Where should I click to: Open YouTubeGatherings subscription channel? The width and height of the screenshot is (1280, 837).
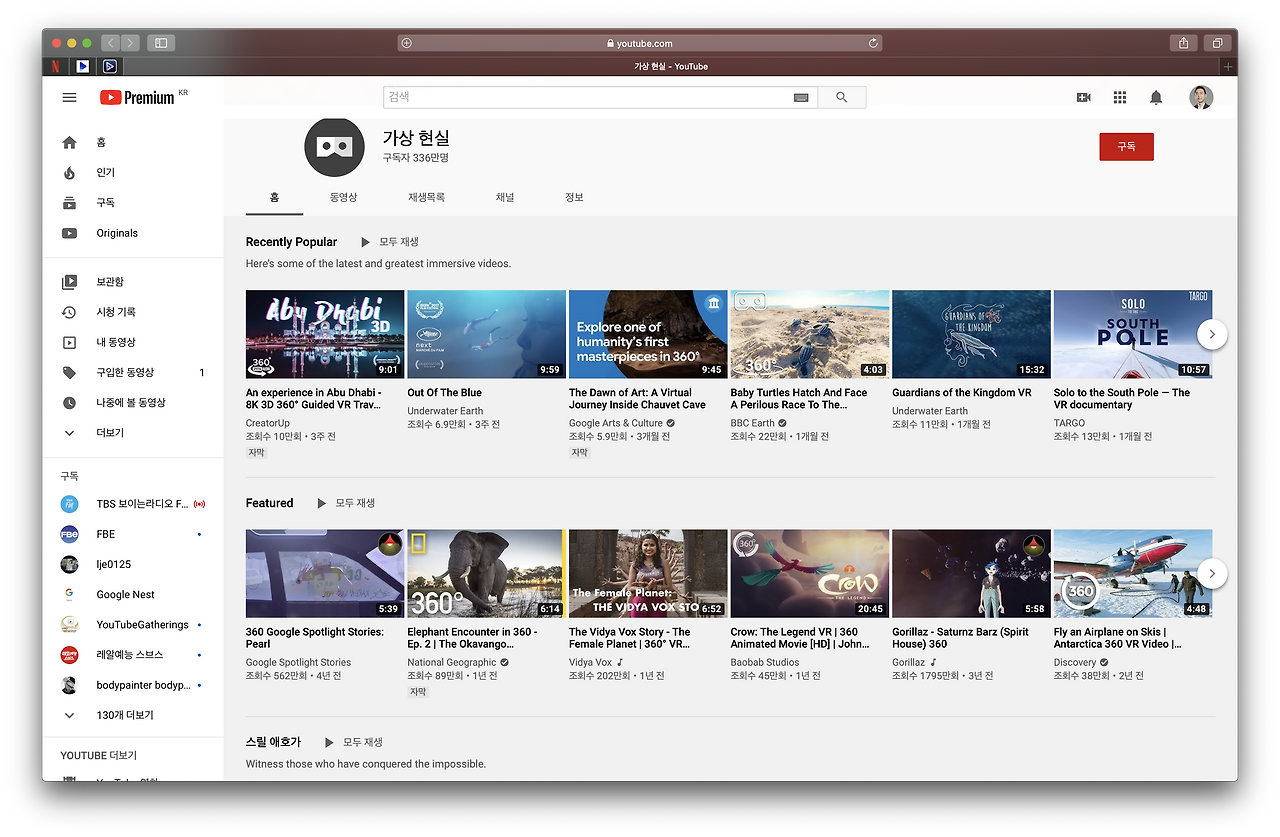133,625
